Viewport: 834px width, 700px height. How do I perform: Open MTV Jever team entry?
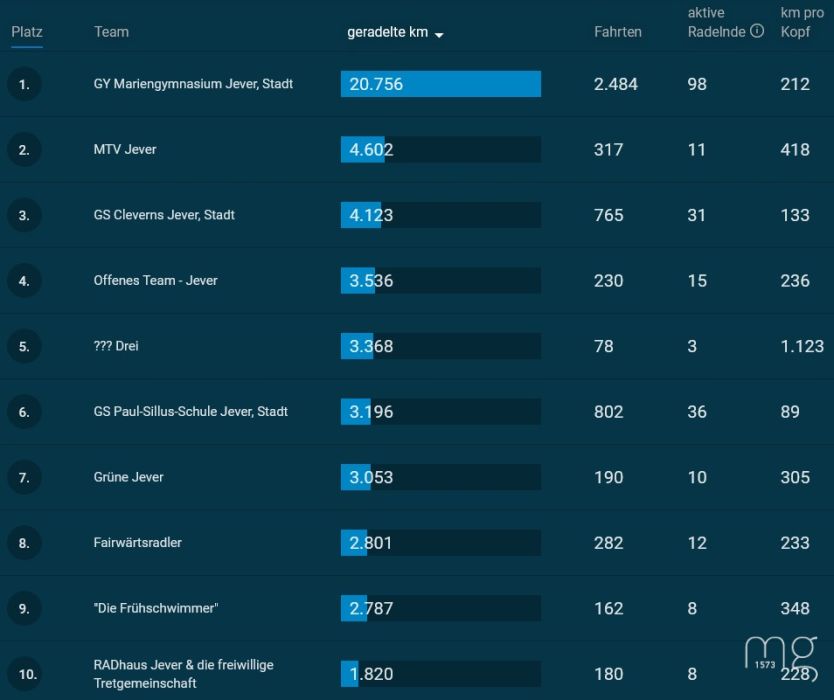pyautogui.click(x=125, y=149)
